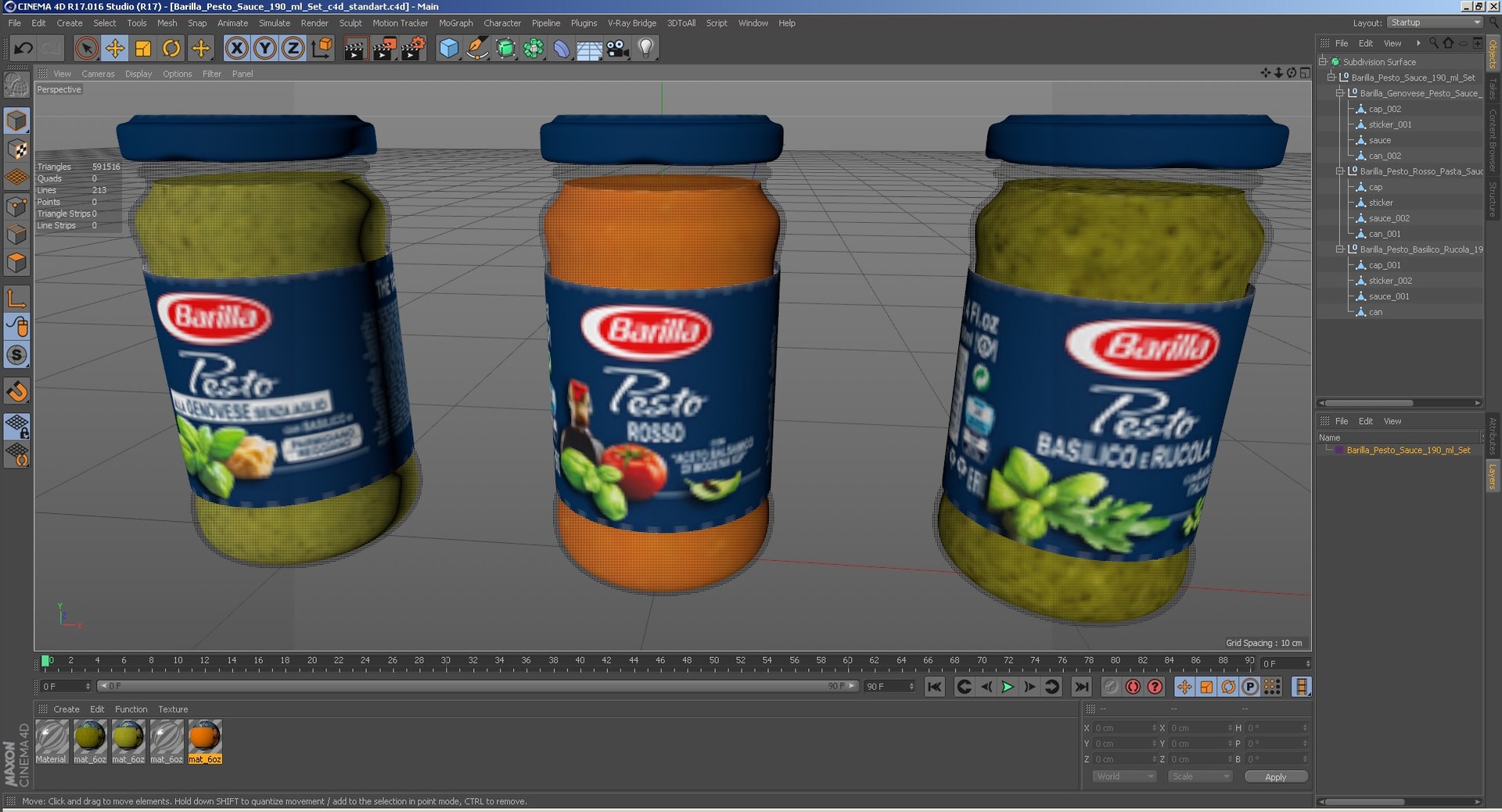Add a Light object

click(645, 49)
